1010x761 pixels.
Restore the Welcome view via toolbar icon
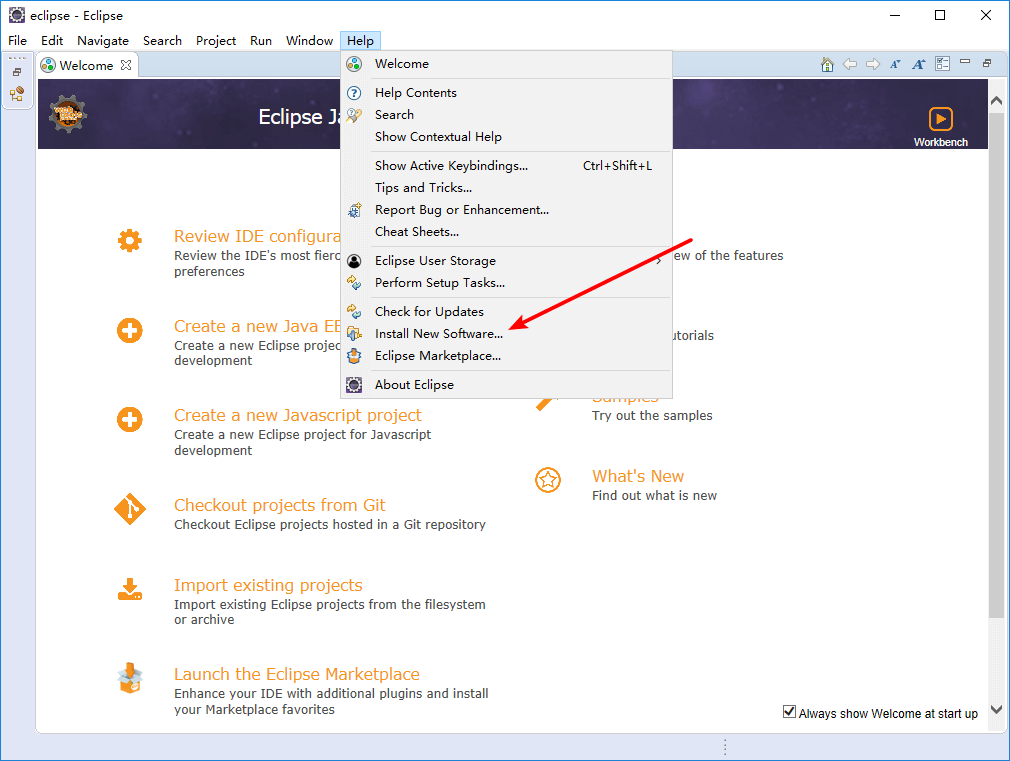point(987,63)
